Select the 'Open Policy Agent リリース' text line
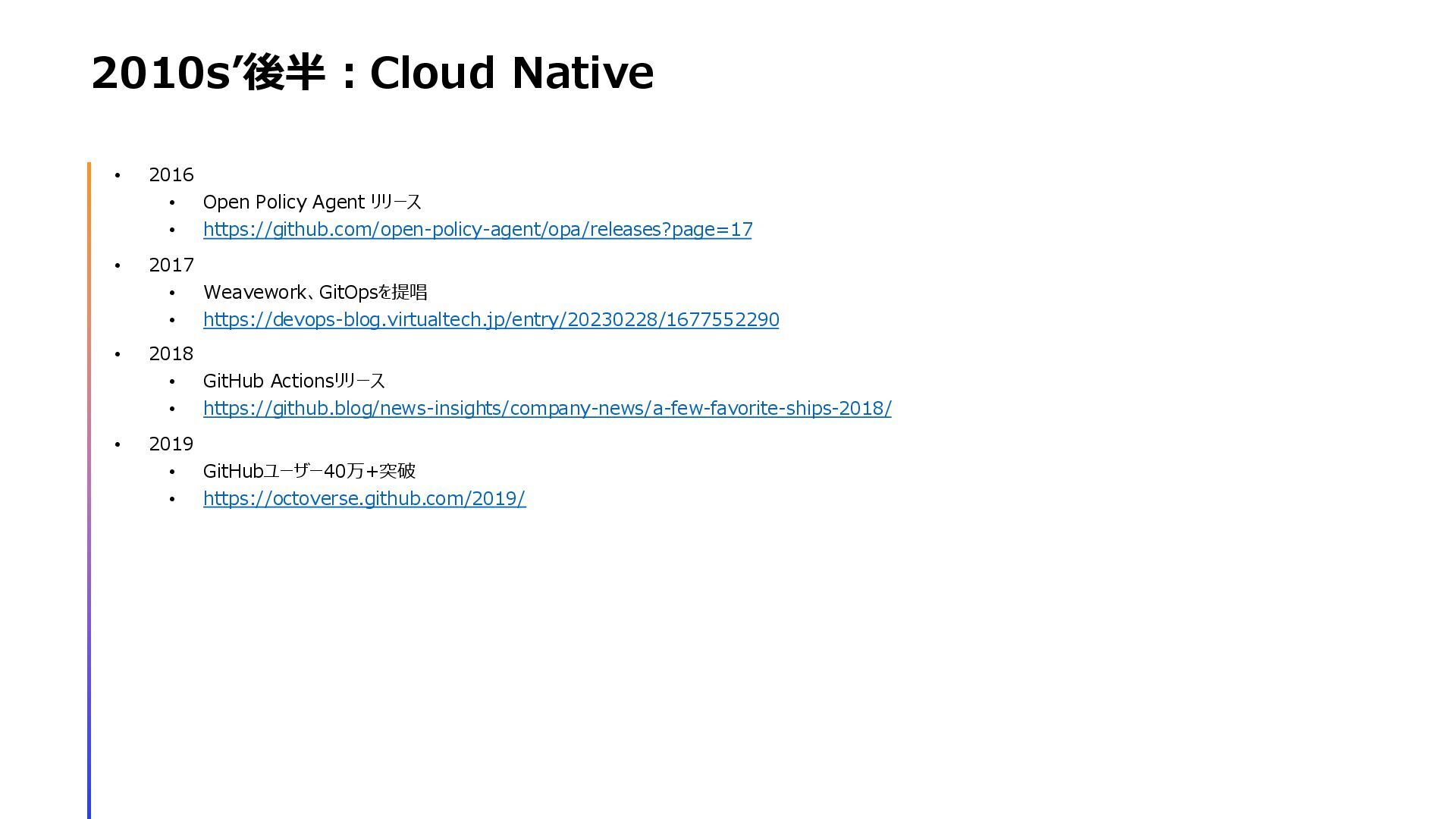Viewport: 1456px width, 819px height. point(312,202)
